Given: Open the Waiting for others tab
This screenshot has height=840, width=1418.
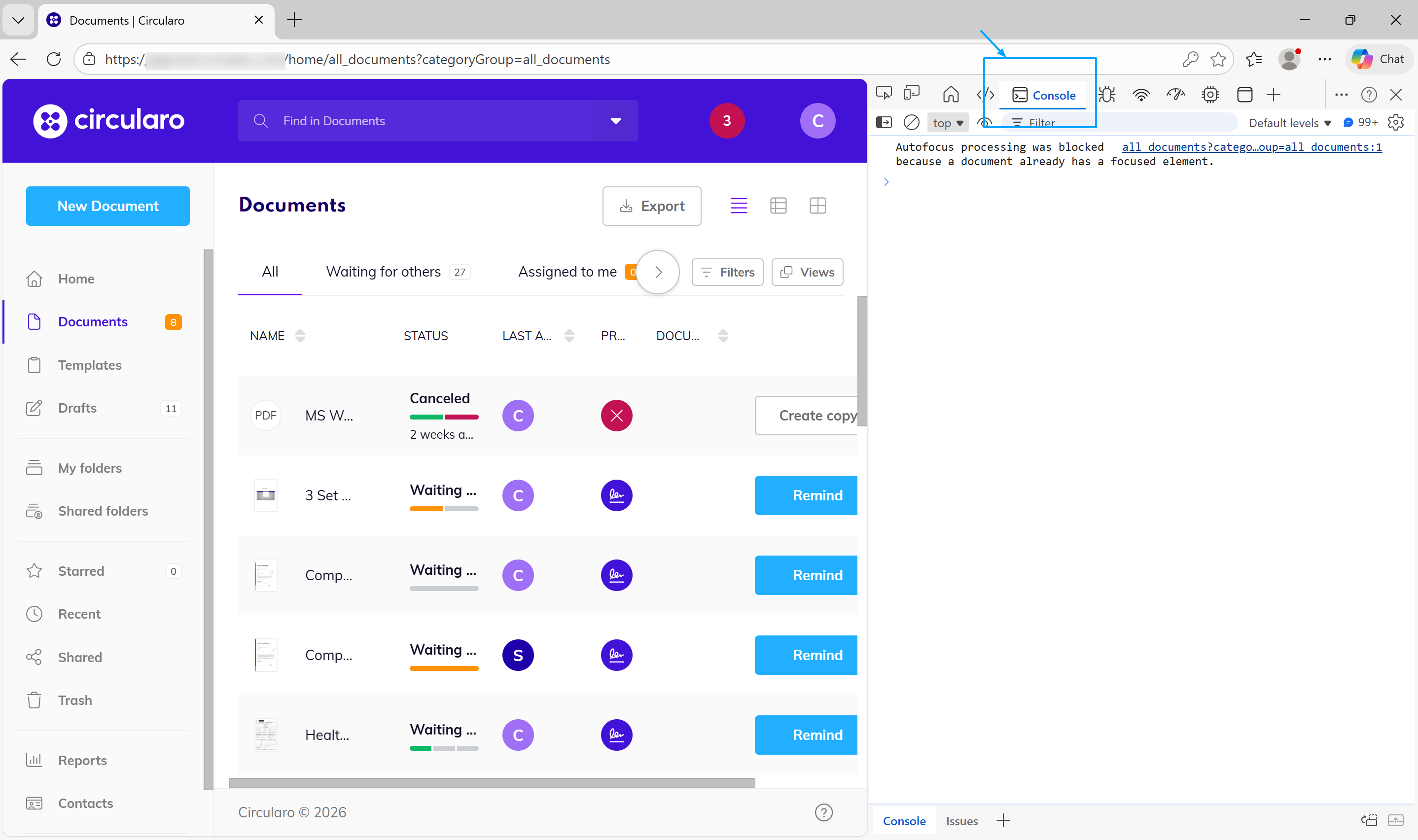Looking at the screenshot, I should click(383, 272).
